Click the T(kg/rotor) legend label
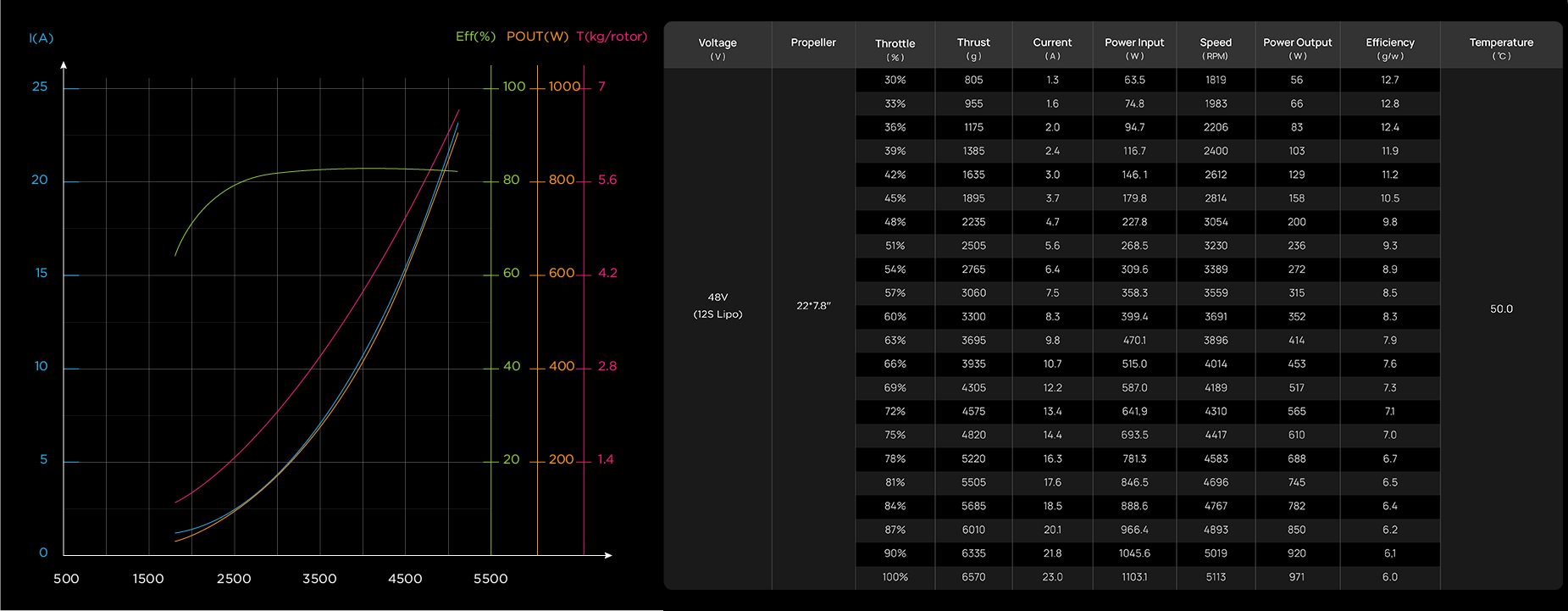1568x611 pixels. pos(611,36)
